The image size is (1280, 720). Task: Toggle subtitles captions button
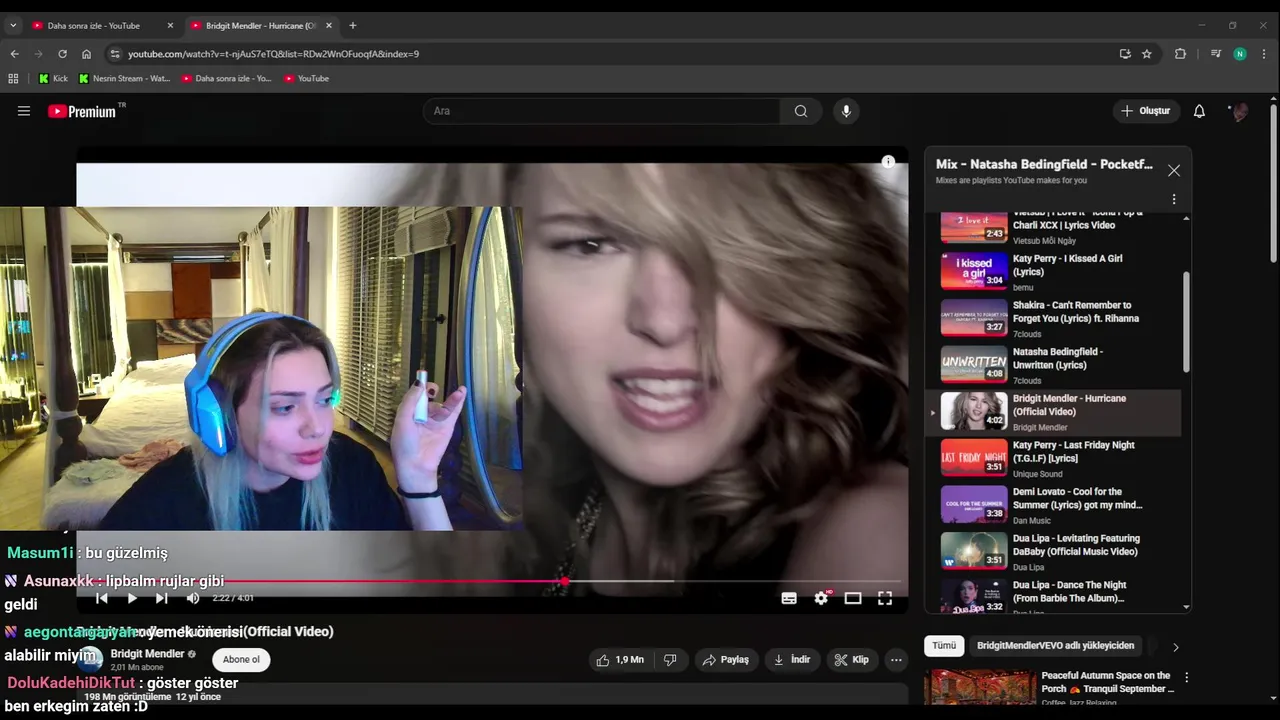point(789,598)
